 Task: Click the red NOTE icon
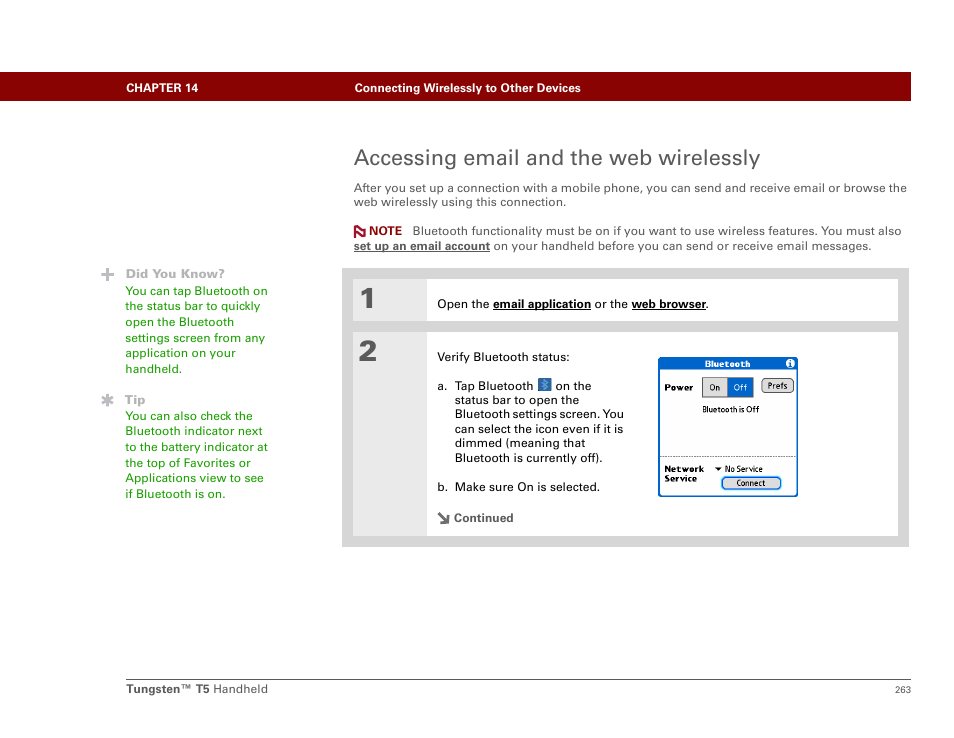click(360, 232)
